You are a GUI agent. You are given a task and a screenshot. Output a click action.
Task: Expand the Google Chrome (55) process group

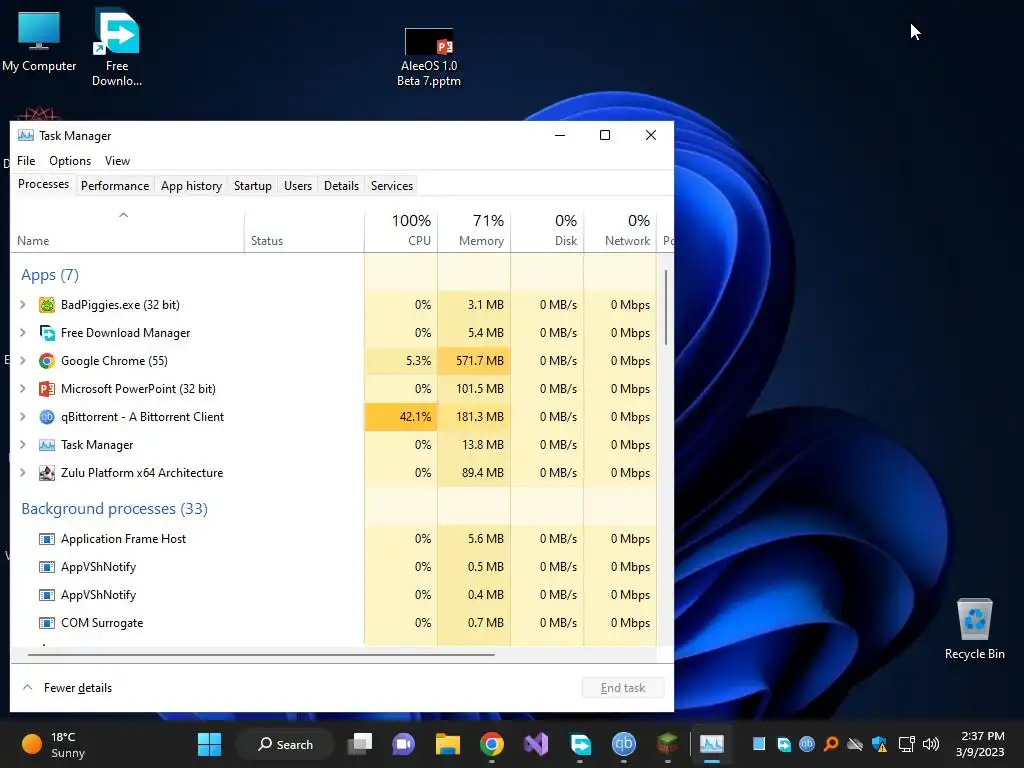pos(23,361)
